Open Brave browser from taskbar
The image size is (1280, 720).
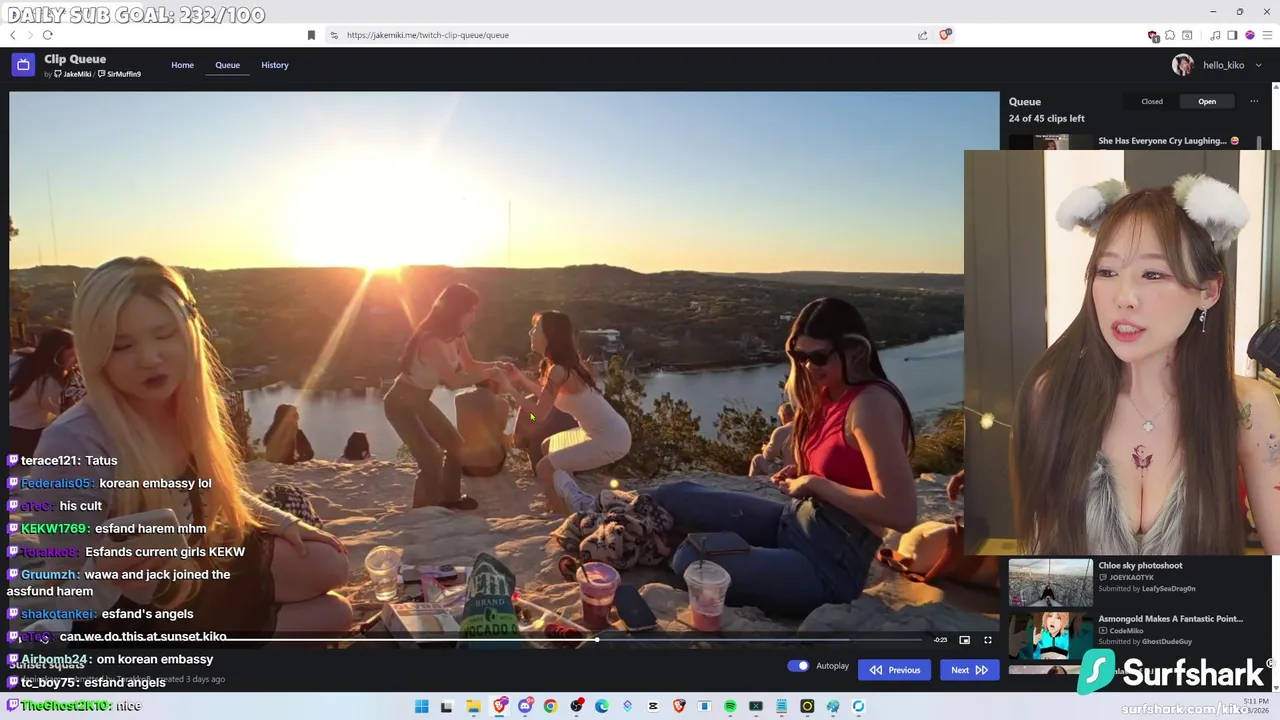coord(500,706)
